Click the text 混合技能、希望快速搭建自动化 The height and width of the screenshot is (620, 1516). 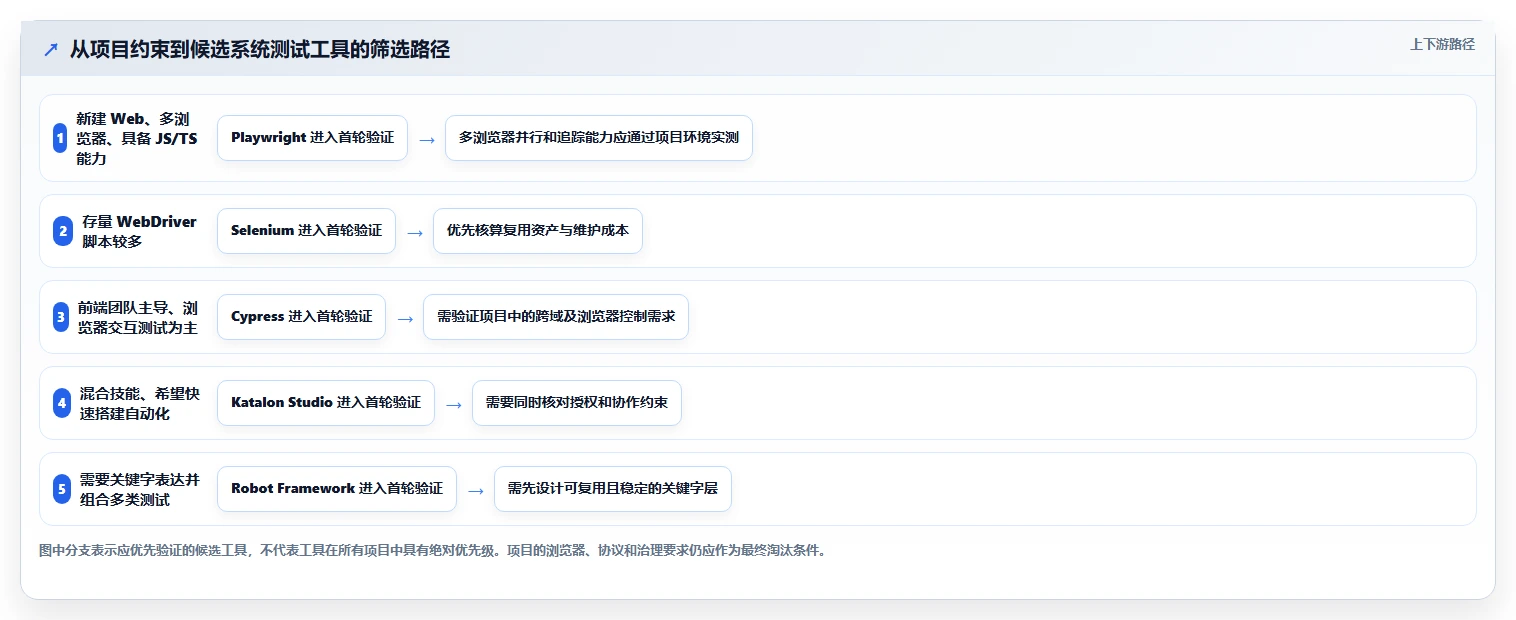140,403
